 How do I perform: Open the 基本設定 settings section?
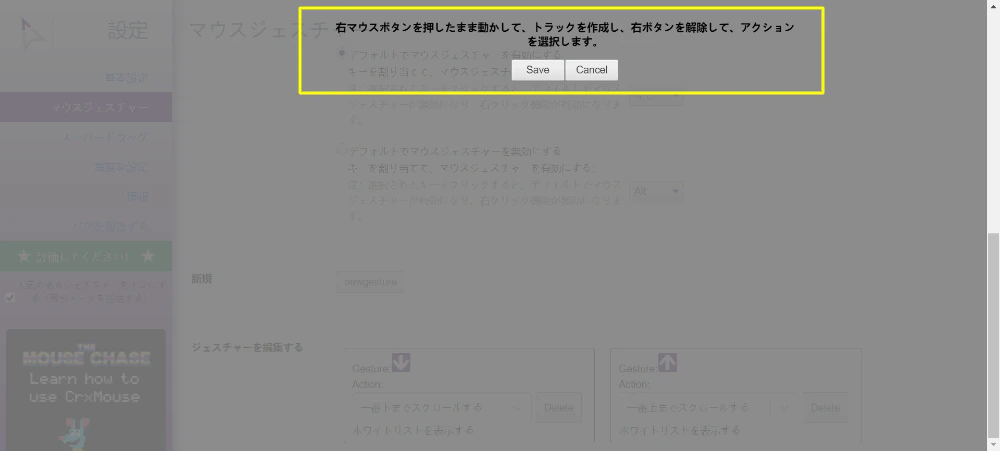126,78
